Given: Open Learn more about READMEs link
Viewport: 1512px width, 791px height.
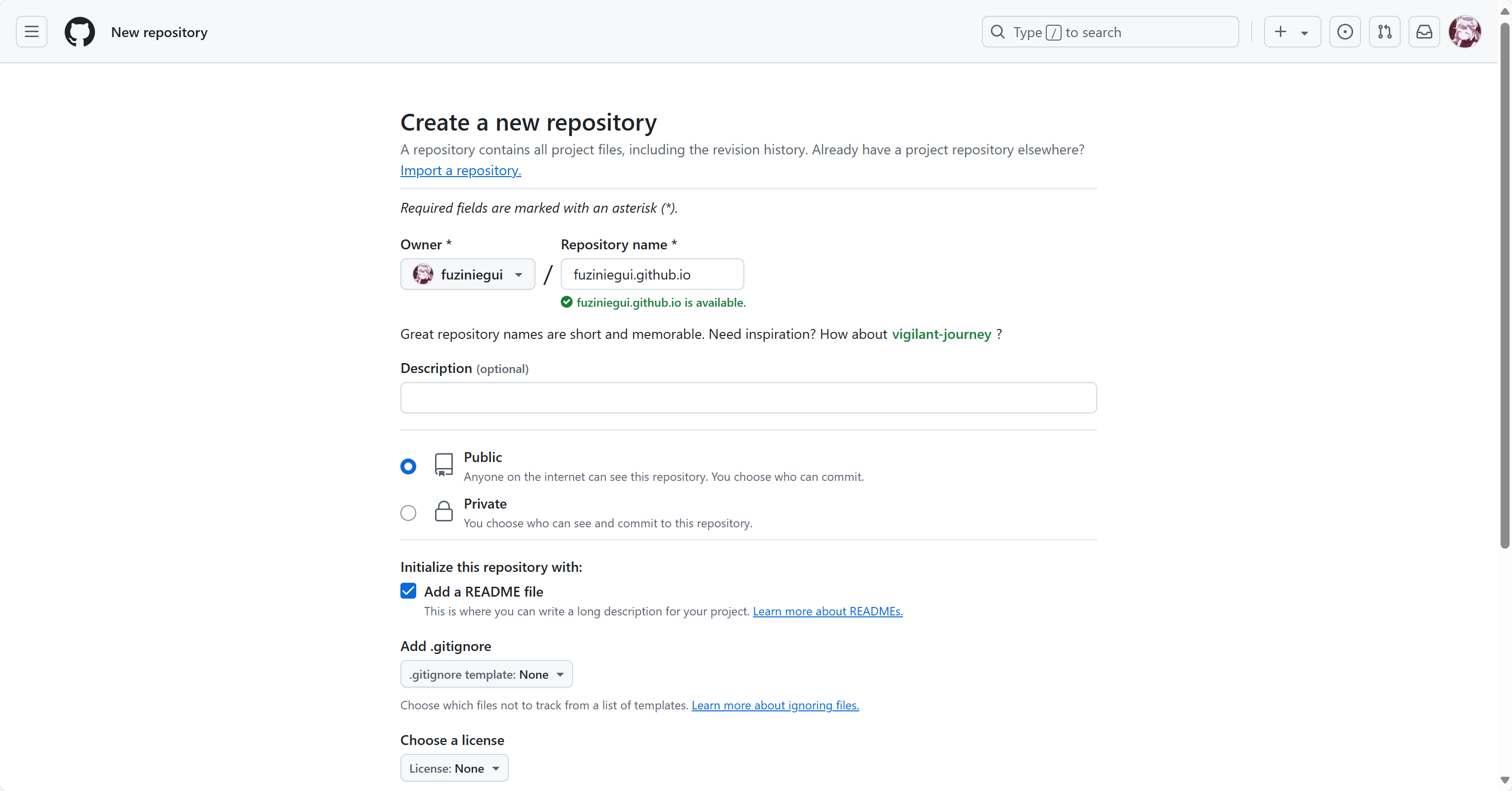Looking at the screenshot, I should 828,611.
